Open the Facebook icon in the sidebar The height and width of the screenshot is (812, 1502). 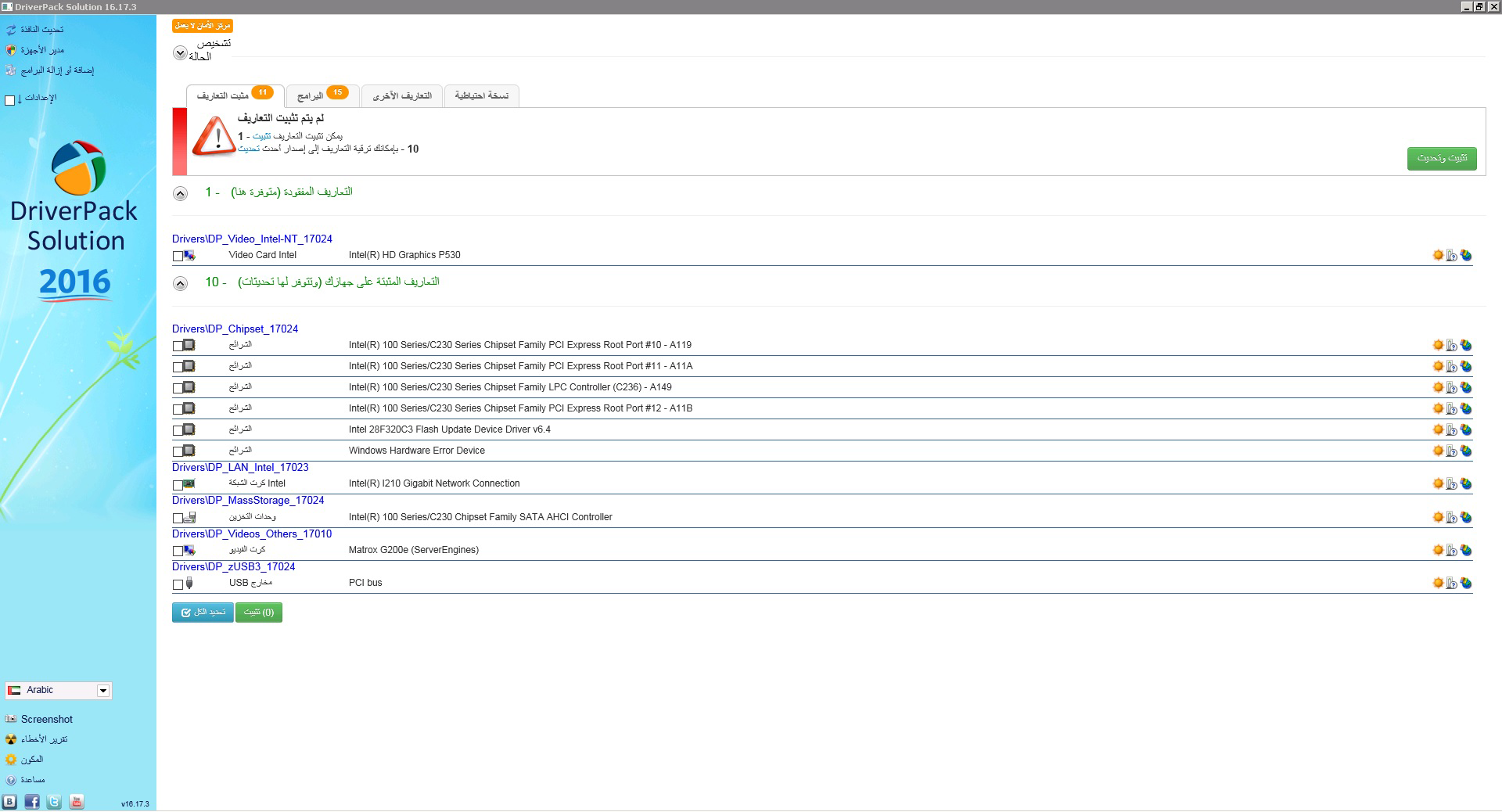32,802
